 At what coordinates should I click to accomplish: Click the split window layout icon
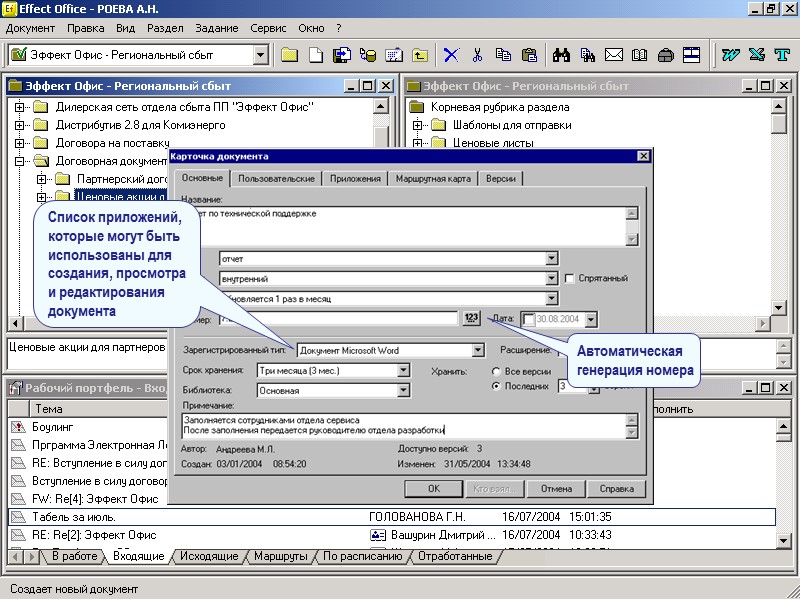click(691, 55)
